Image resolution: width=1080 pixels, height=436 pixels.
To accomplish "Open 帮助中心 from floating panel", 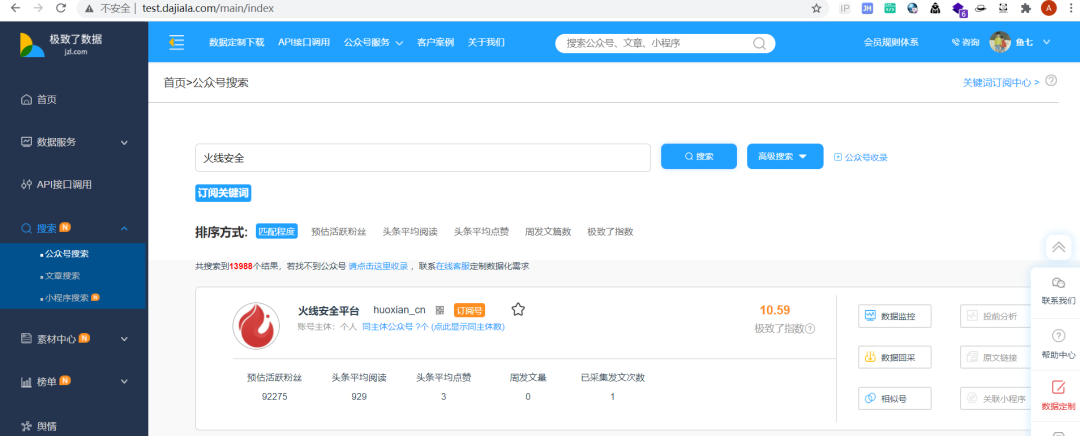I will pyautogui.click(x=1058, y=344).
